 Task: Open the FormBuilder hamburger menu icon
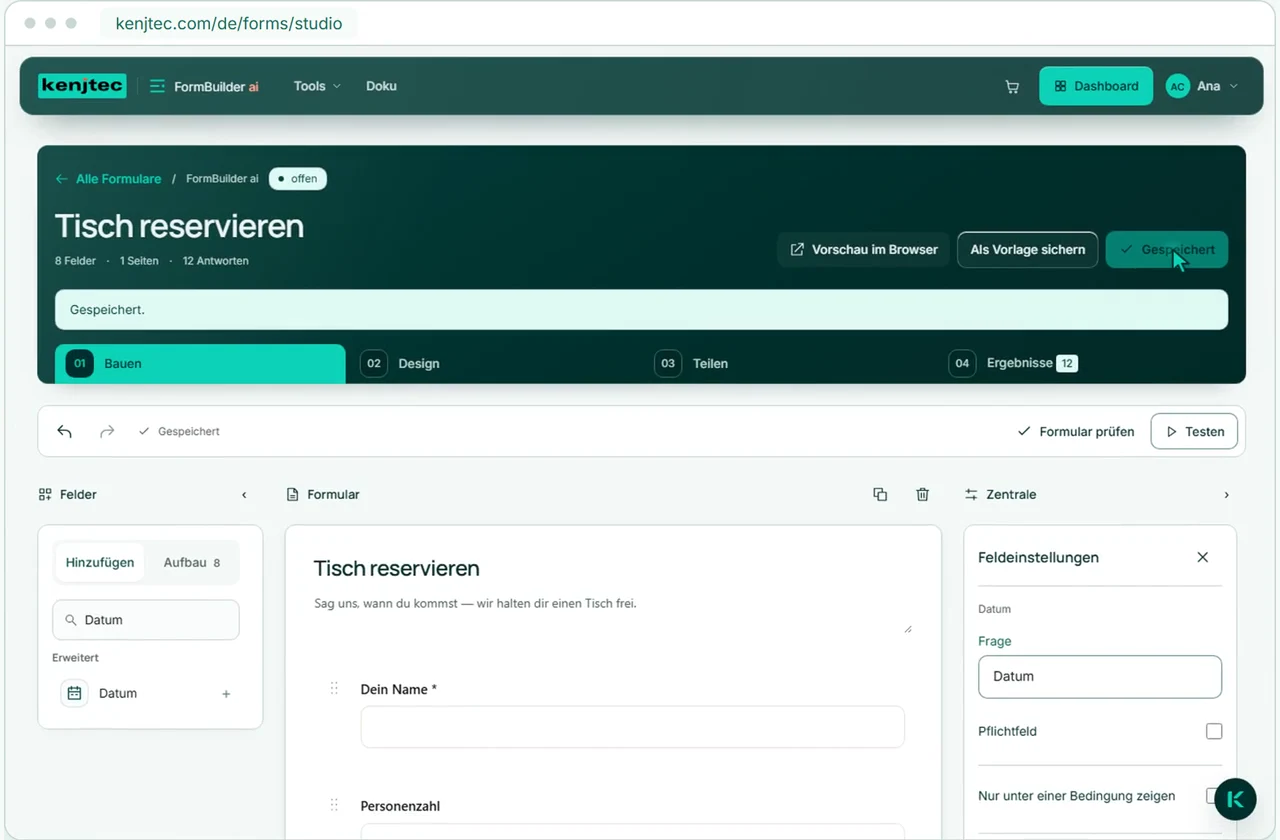click(157, 86)
